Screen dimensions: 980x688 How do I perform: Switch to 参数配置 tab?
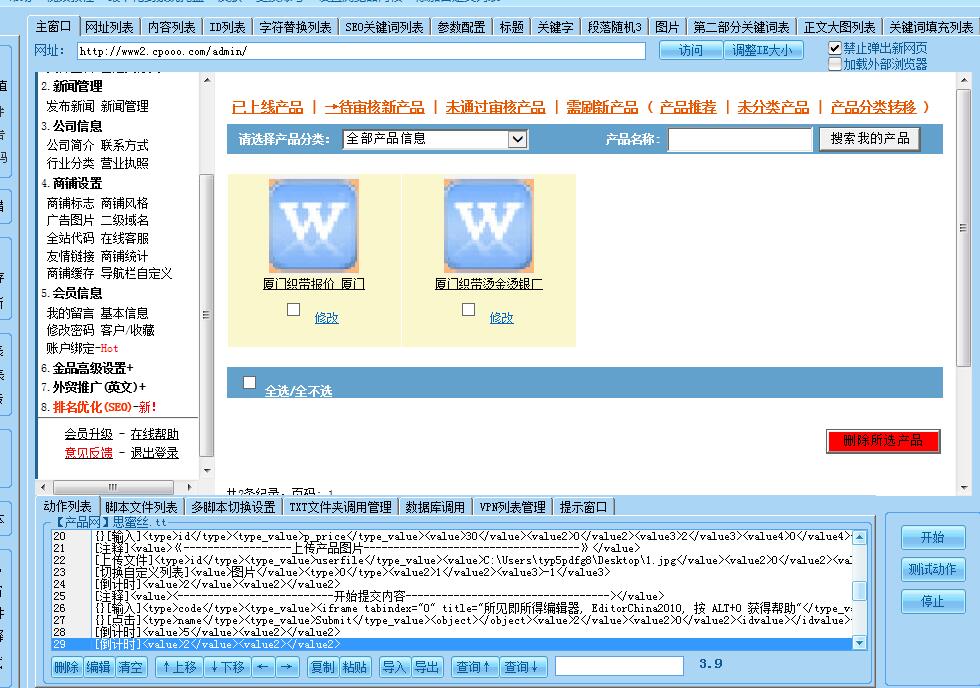(461, 27)
